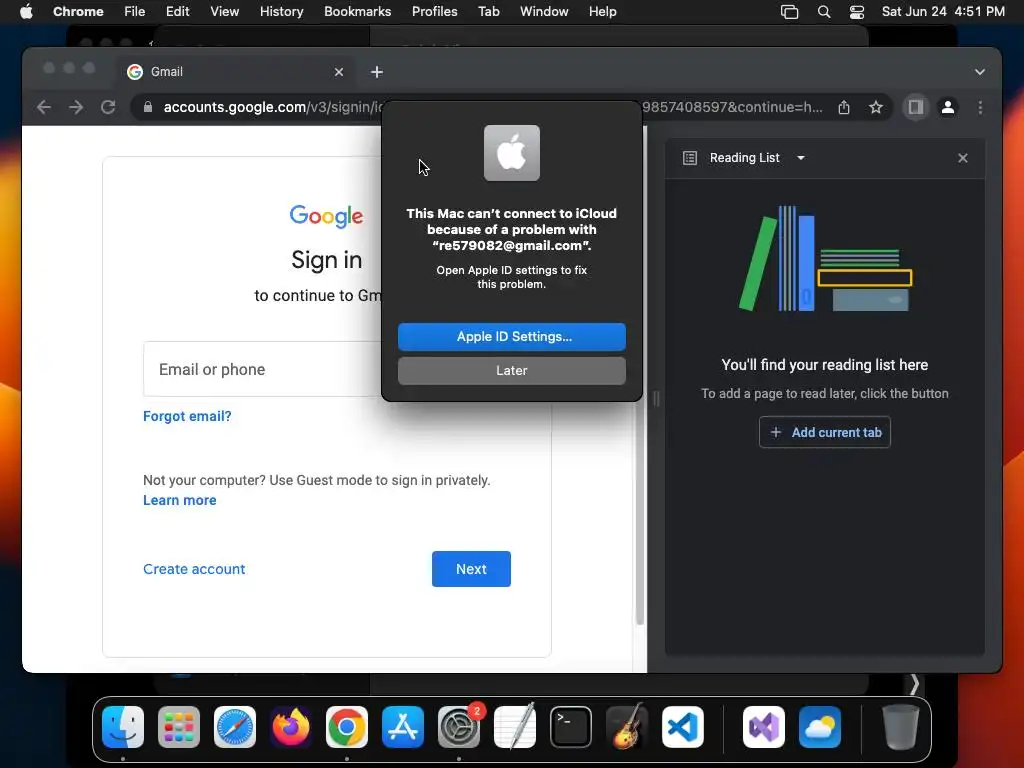1024x768 pixels.
Task: Launch Safari from the Dock
Action: point(235,727)
